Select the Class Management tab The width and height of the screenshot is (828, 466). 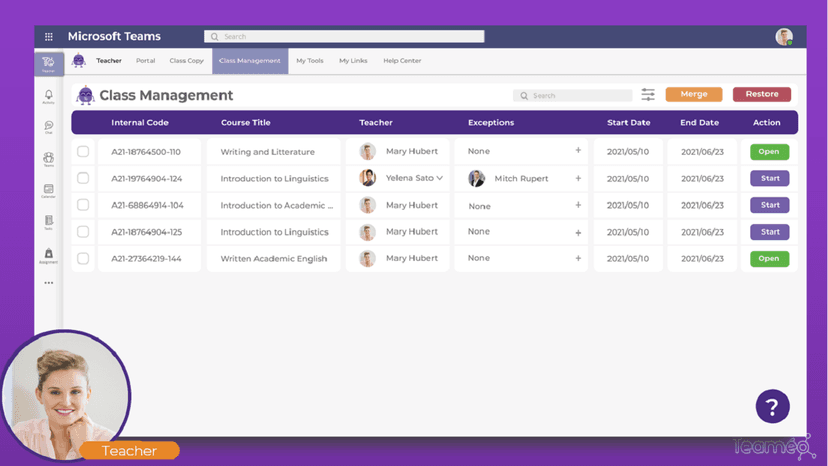tap(250, 61)
